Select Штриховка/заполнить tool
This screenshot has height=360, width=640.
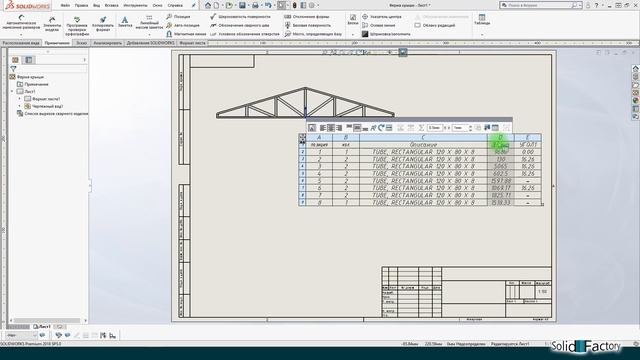point(386,34)
